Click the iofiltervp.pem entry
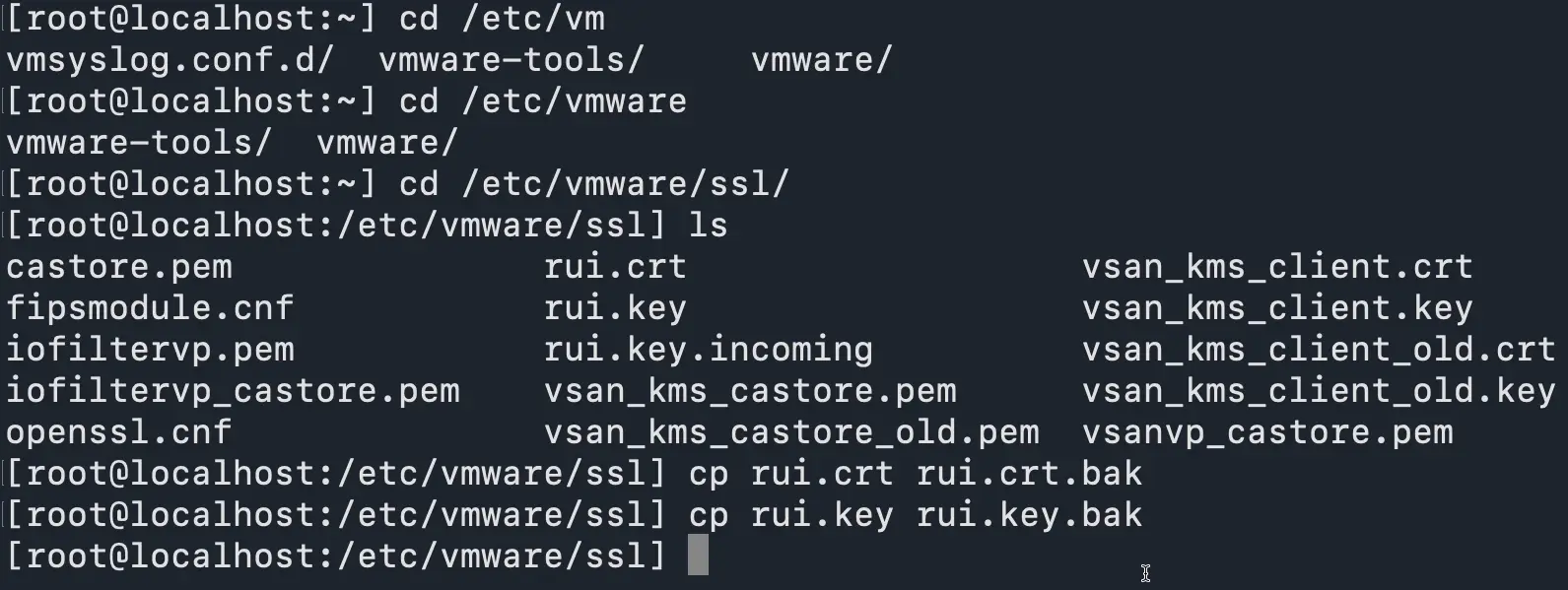The image size is (1568, 590). 150,350
